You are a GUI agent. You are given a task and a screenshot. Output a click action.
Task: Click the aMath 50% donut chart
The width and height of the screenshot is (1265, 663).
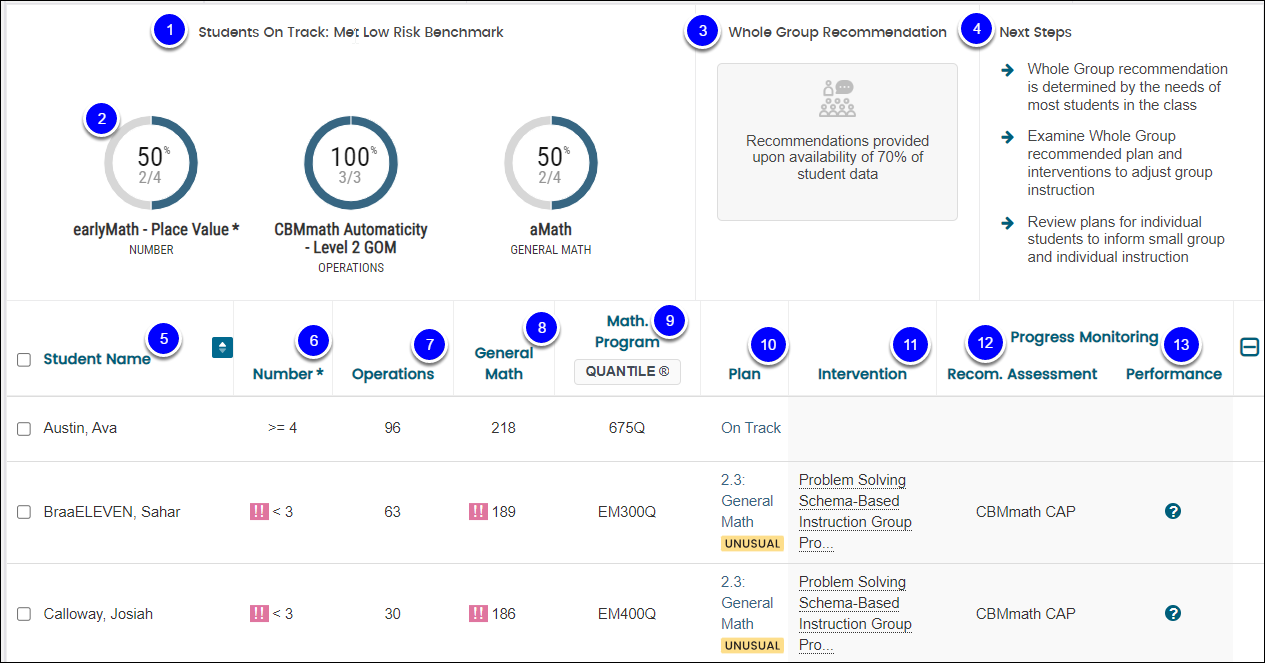tap(550, 162)
